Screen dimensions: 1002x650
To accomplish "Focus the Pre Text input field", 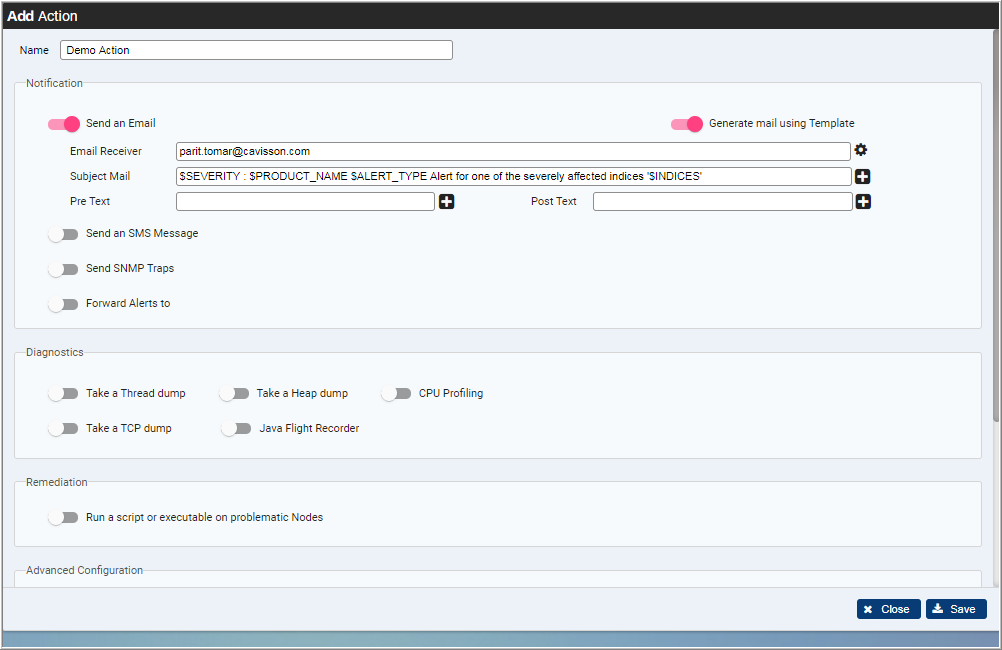I will click(x=305, y=201).
